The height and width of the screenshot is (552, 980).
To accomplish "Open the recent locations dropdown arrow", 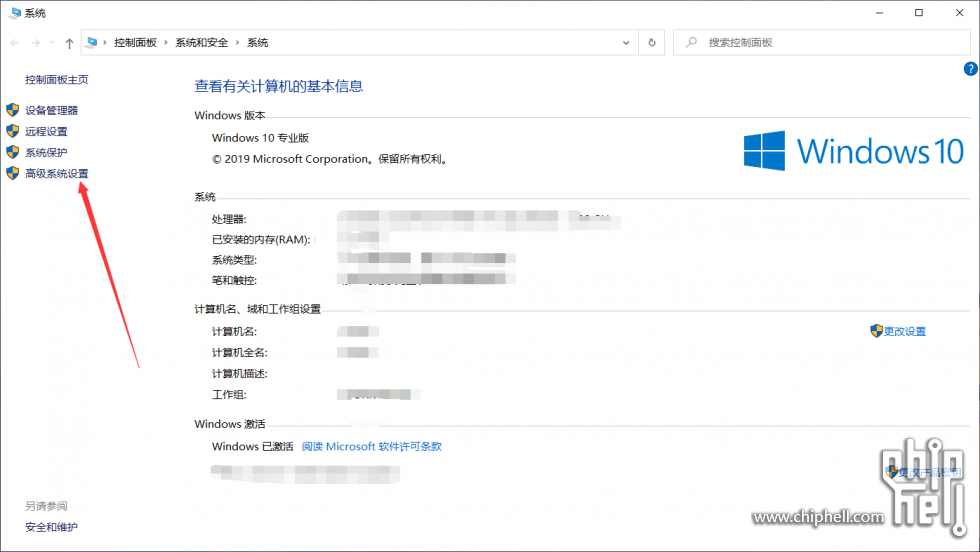I will [x=52, y=43].
